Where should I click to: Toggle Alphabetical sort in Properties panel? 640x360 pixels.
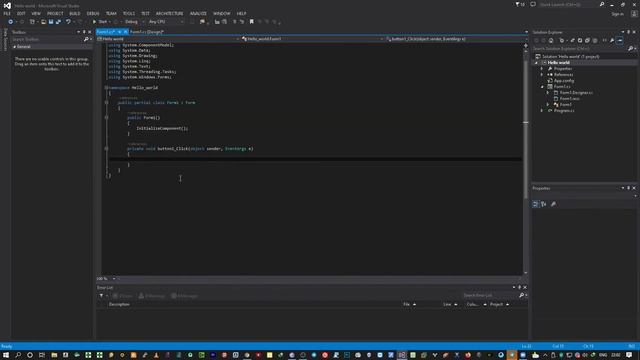pyautogui.click(x=544, y=204)
